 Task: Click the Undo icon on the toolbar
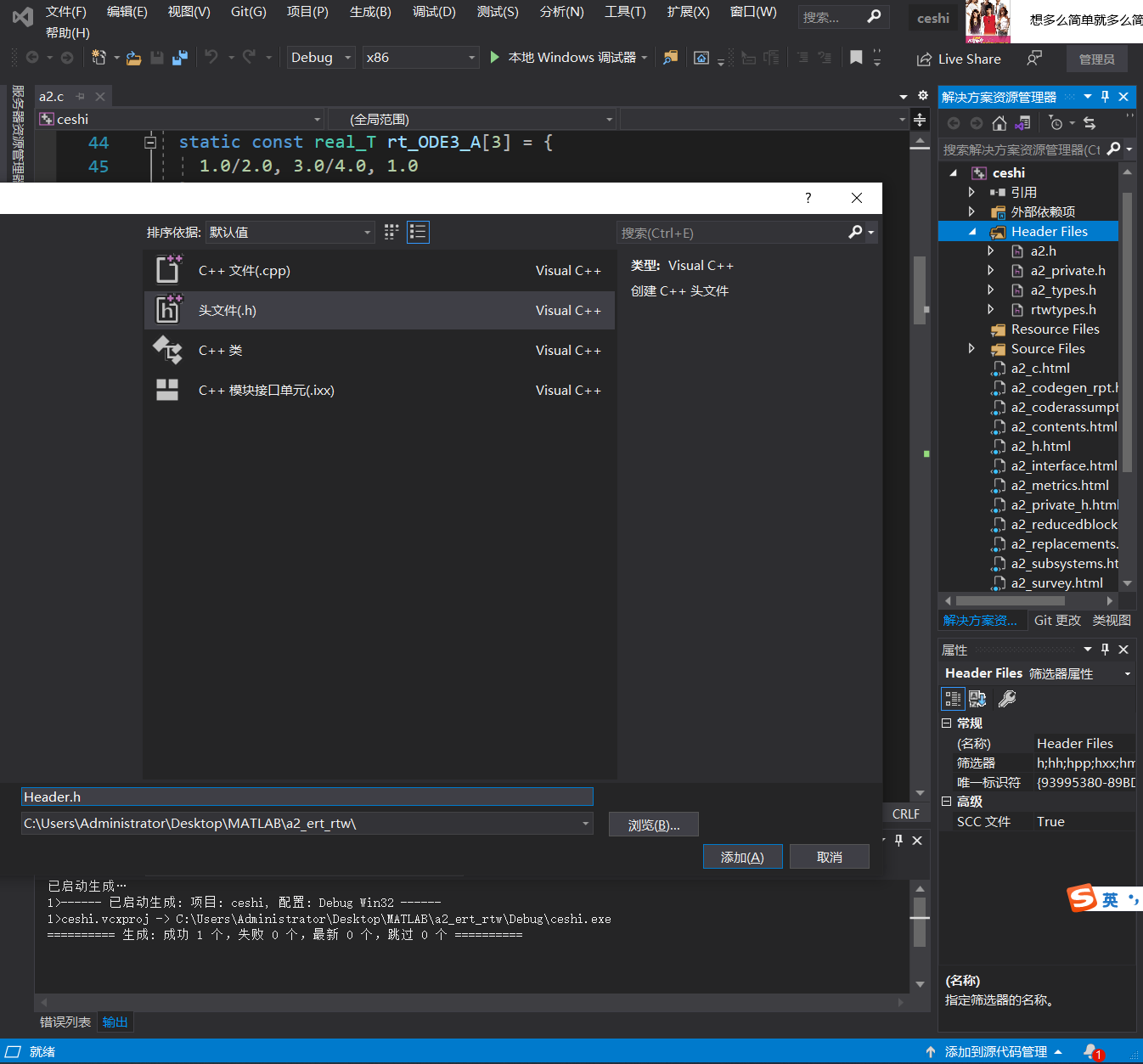[212, 57]
